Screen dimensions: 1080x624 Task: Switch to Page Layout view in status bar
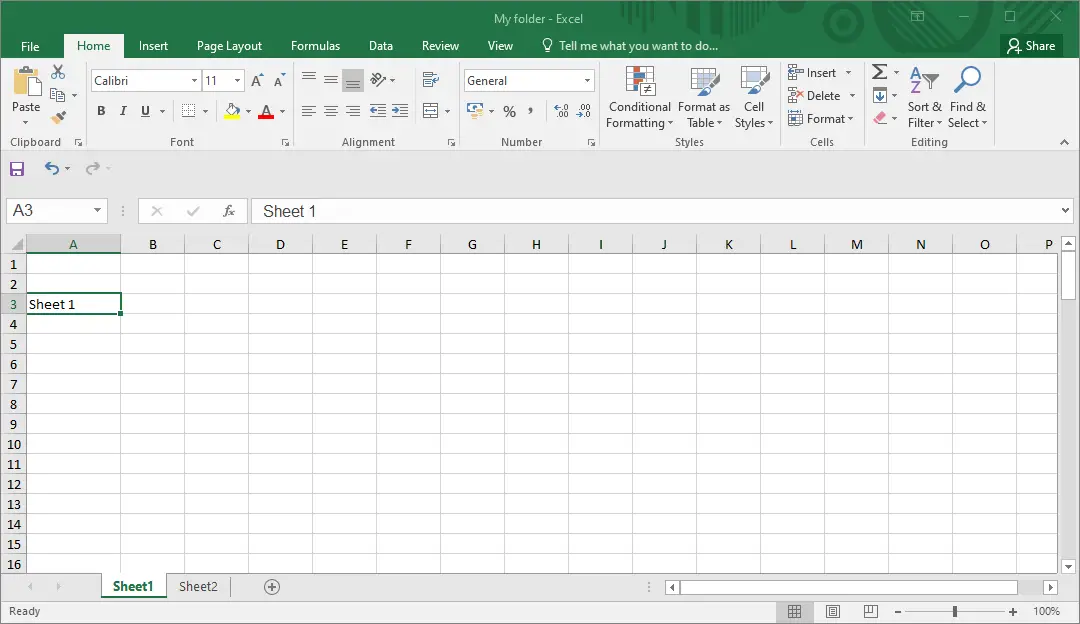click(833, 611)
